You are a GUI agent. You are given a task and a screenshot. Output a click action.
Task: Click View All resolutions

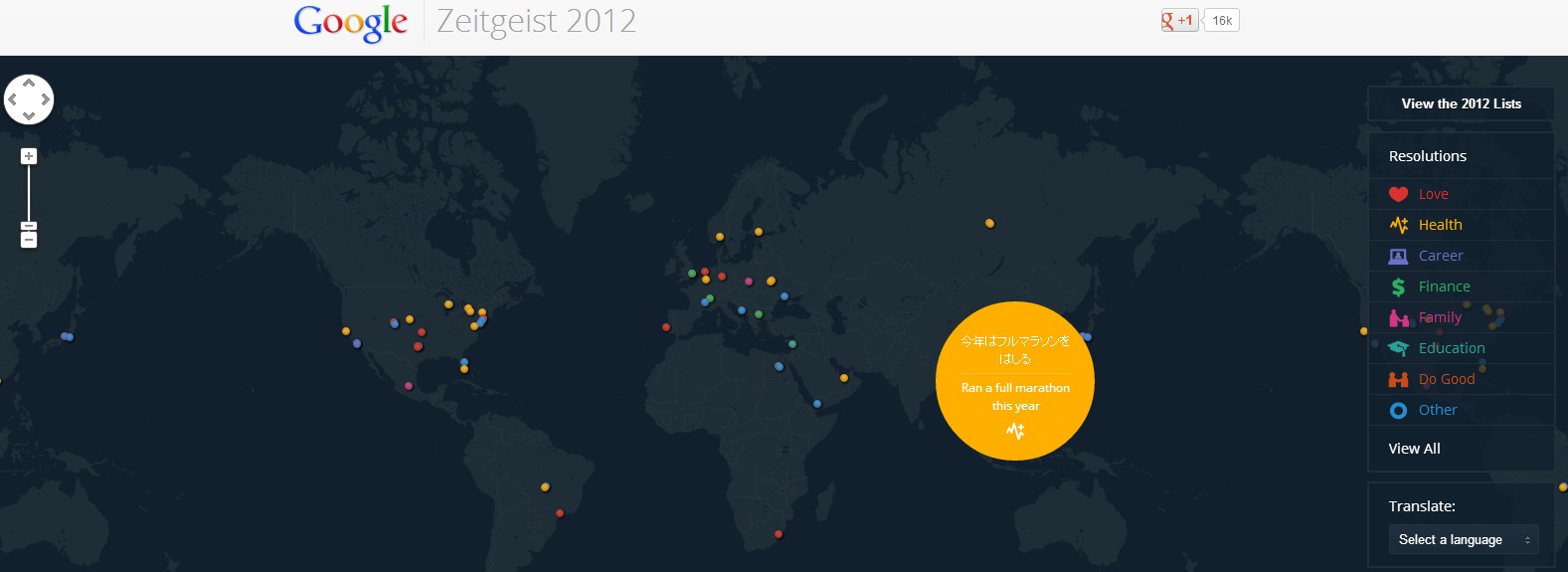click(x=1414, y=449)
